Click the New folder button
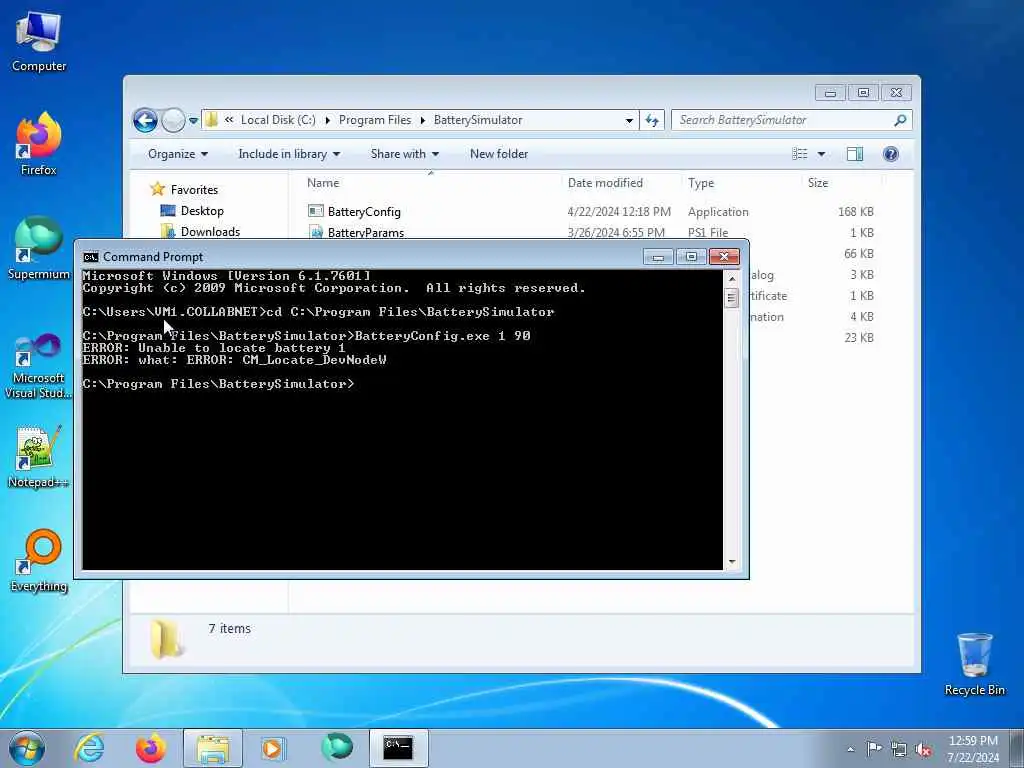 click(499, 154)
